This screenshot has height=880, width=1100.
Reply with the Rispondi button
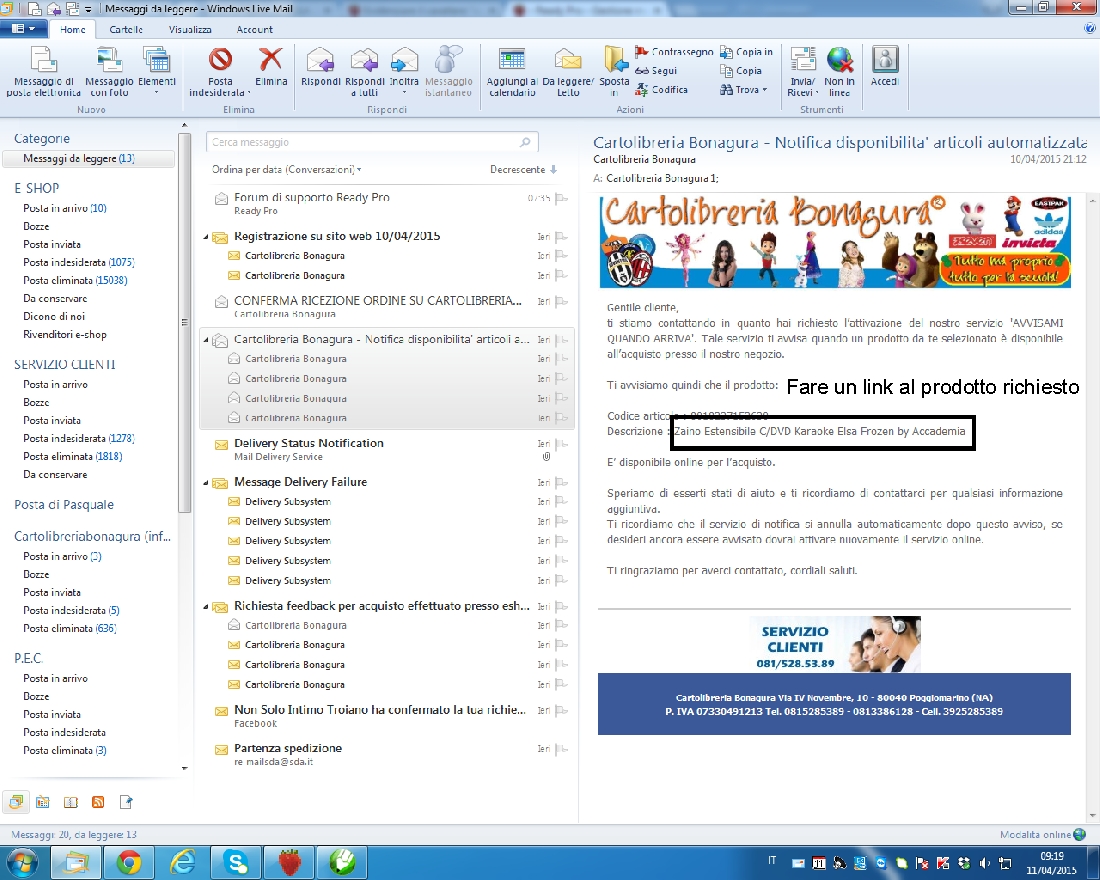coord(321,67)
